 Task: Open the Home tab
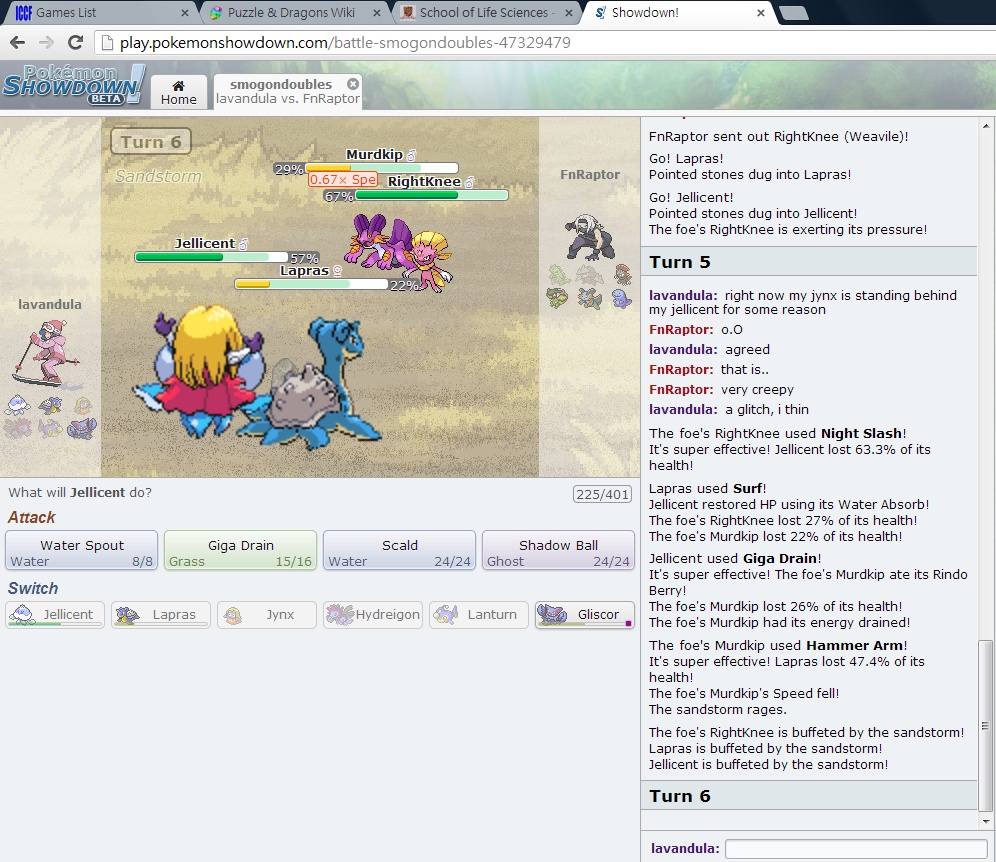point(179,93)
